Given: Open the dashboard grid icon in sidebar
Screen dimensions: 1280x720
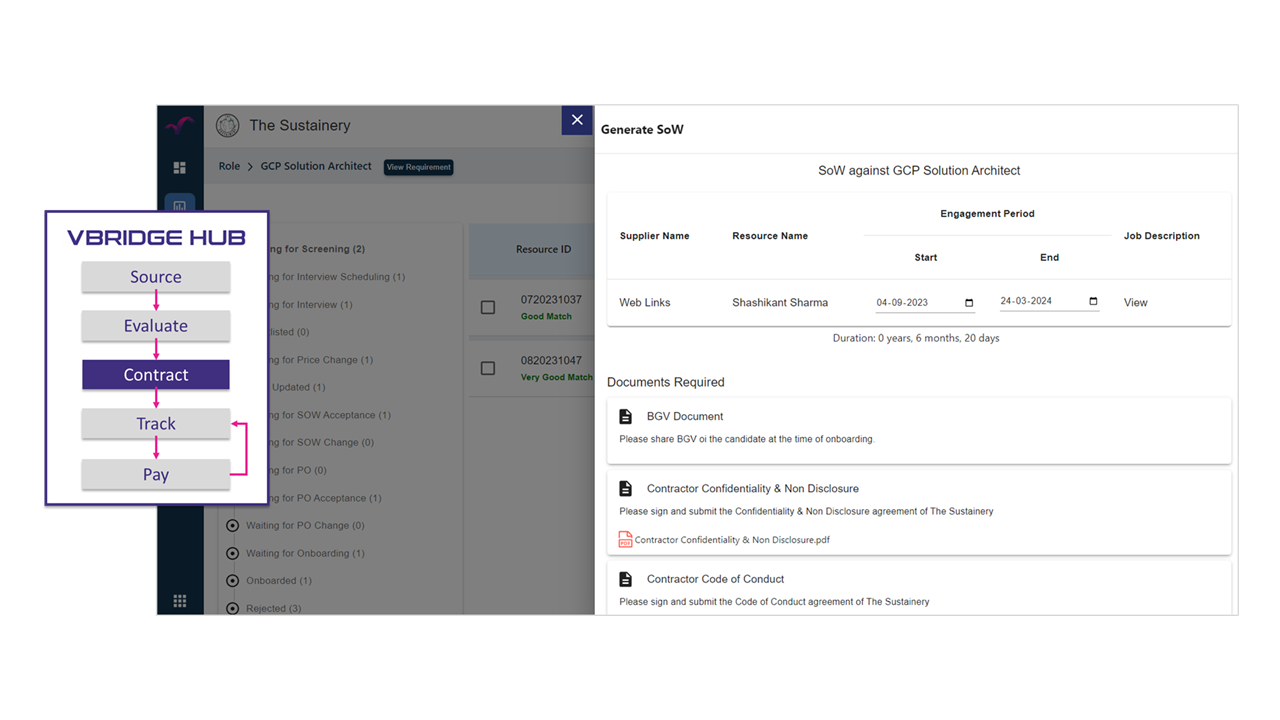Looking at the screenshot, I should point(180,168).
